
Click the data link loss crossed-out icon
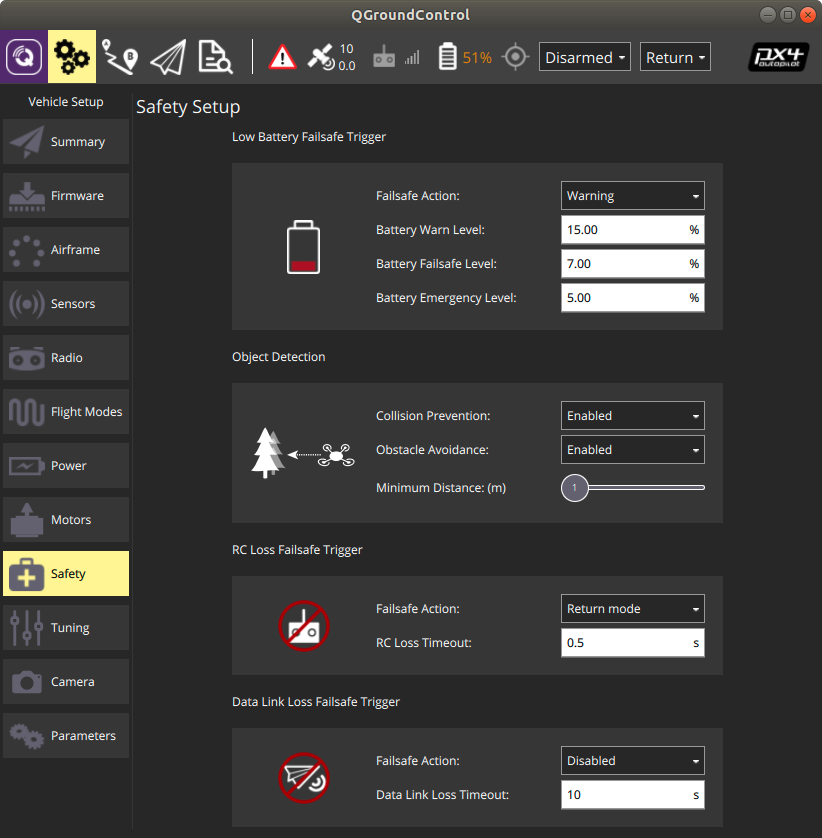point(304,778)
